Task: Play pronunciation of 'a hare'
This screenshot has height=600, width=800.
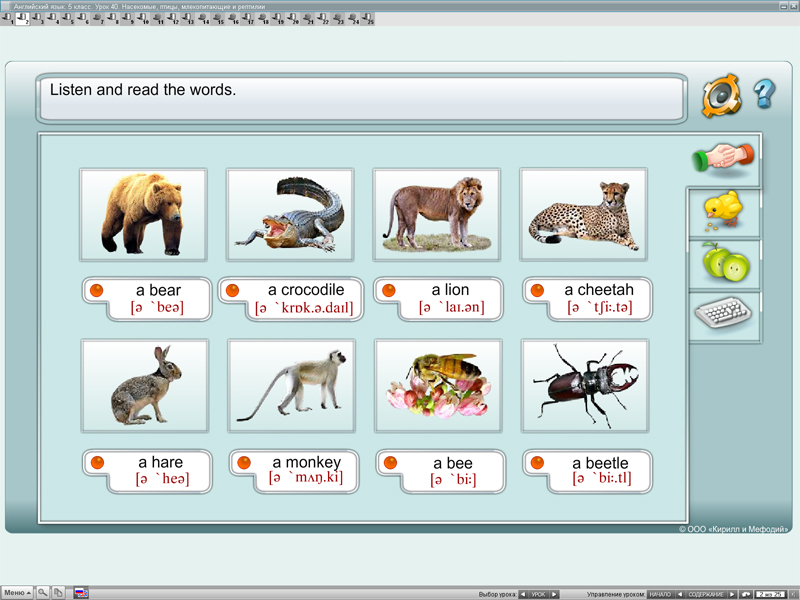Action: coord(97,462)
